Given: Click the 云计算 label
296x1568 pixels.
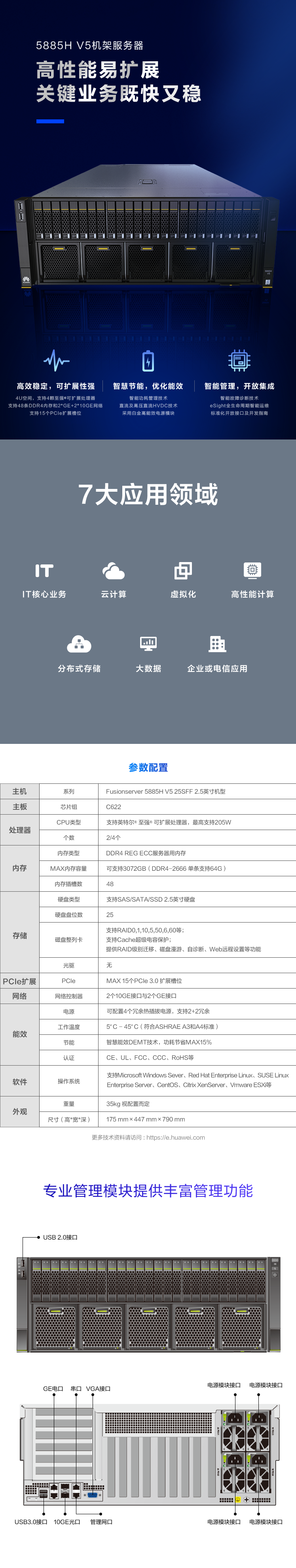Looking at the screenshot, I should coord(113,594).
